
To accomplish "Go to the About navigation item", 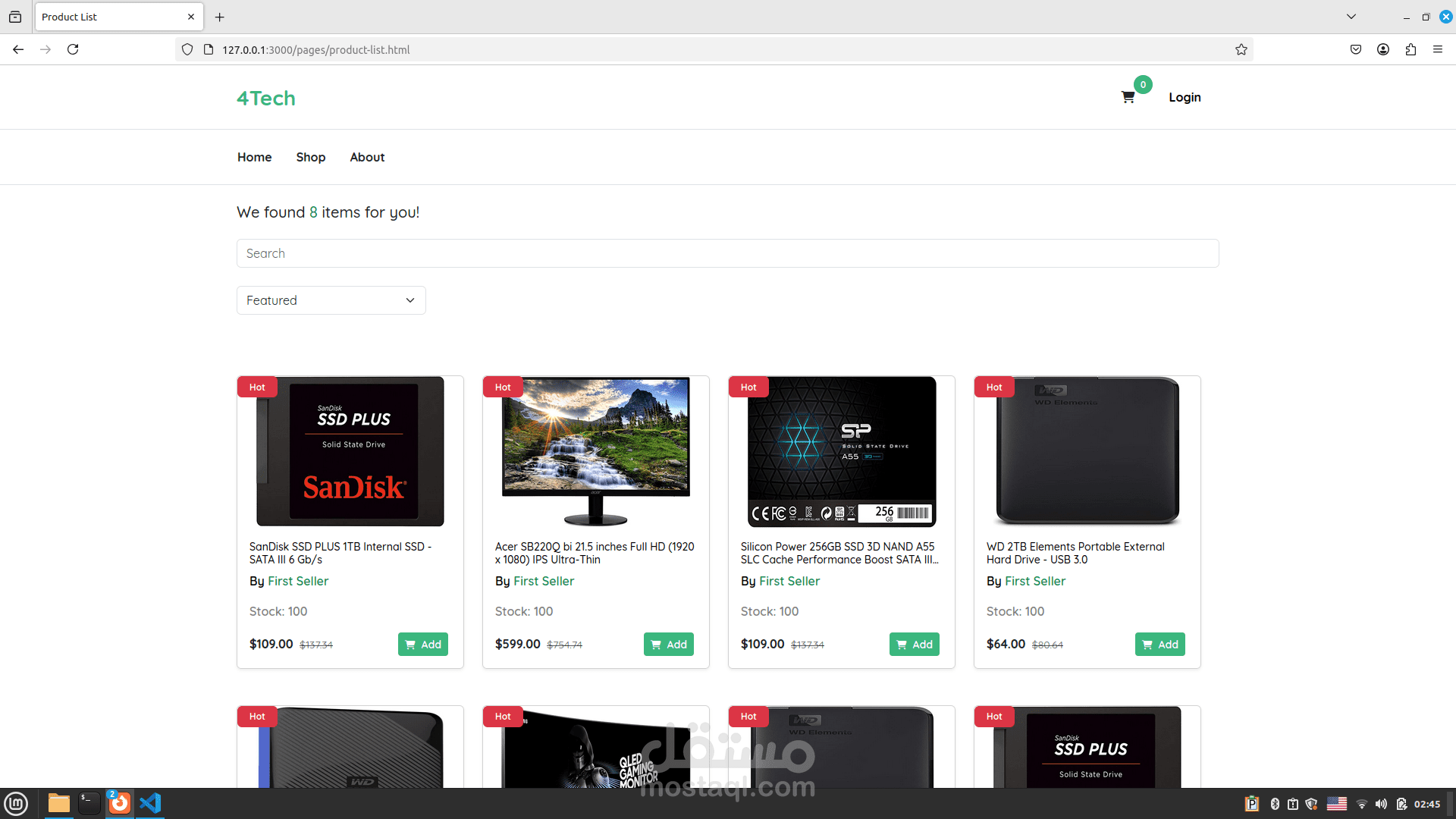I will coord(367,157).
